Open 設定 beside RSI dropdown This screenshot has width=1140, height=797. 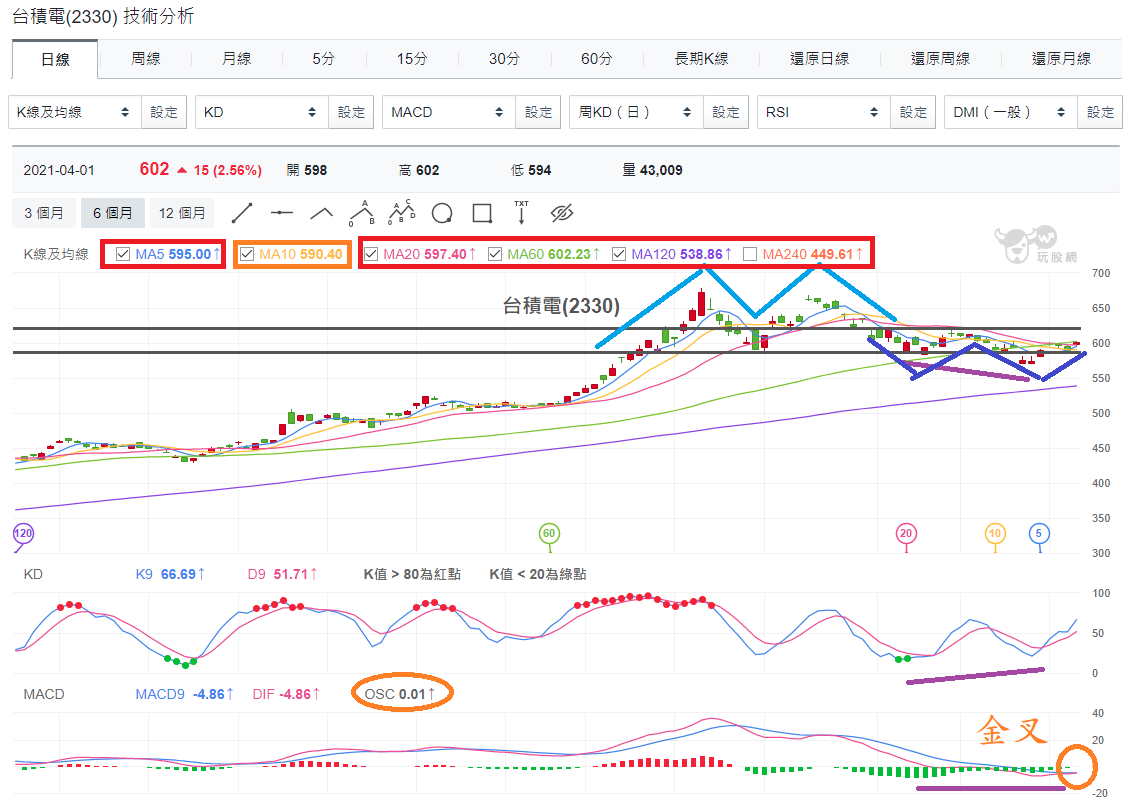(x=913, y=112)
